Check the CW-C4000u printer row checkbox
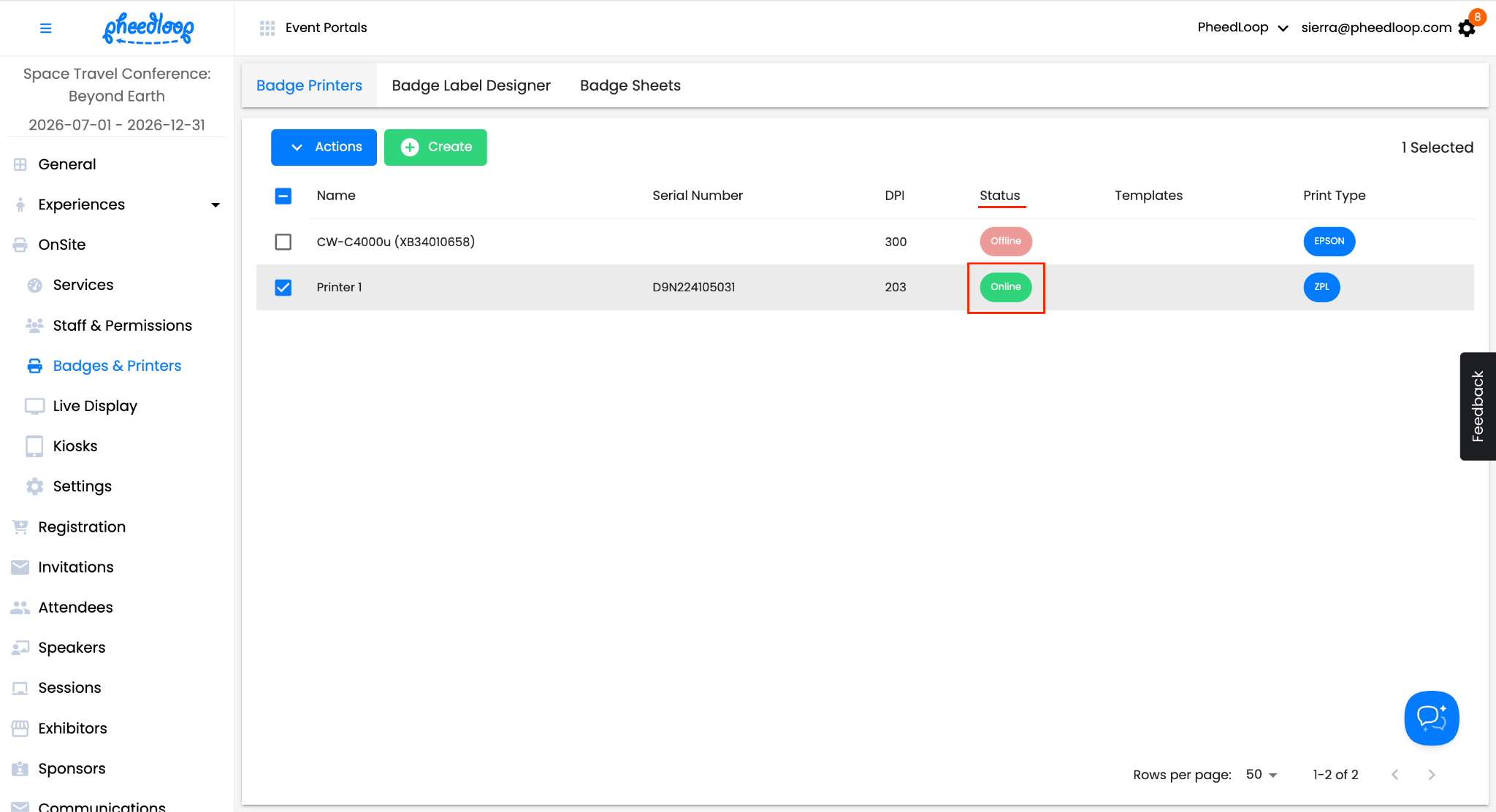 [283, 242]
